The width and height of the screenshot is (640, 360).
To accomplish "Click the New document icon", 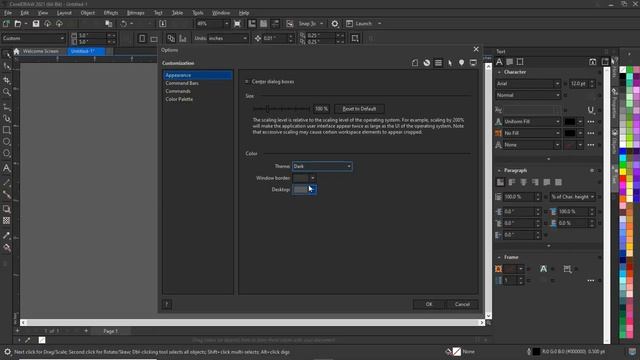I will [6, 24].
